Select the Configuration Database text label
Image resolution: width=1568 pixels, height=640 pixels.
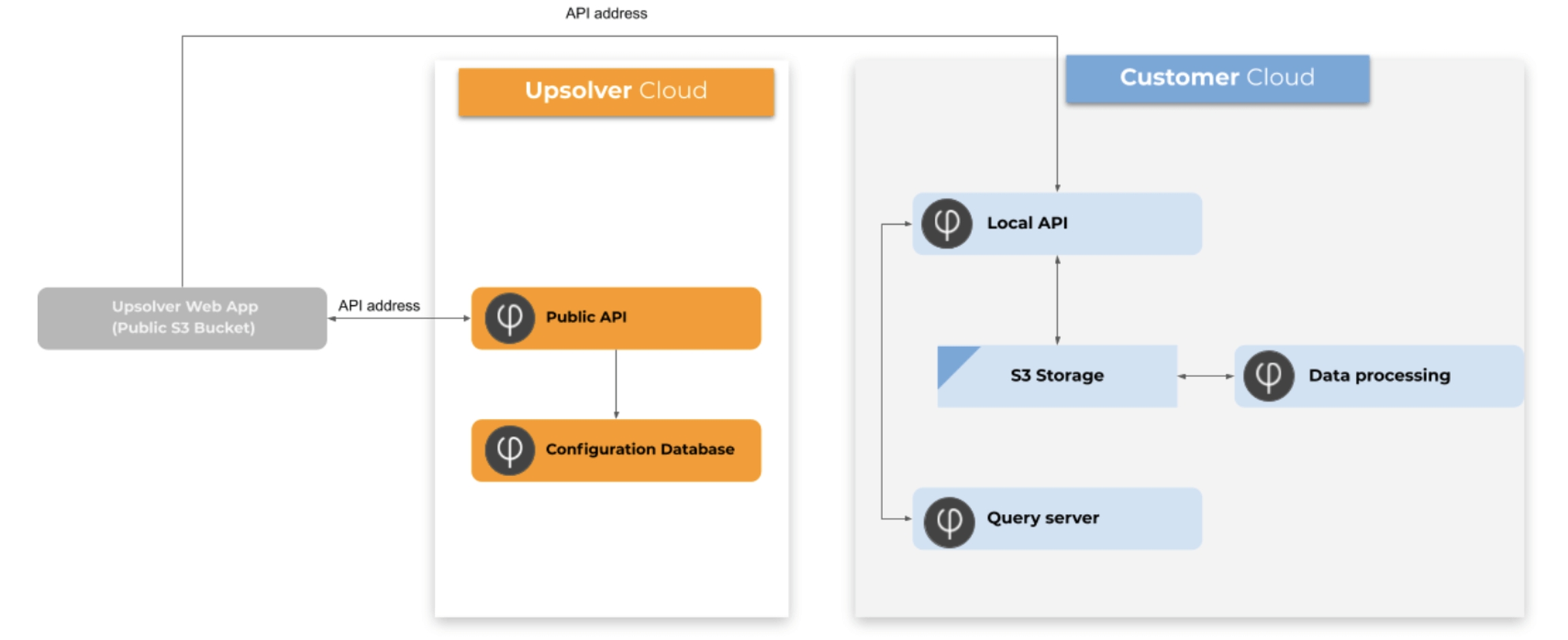coord(640,450)
